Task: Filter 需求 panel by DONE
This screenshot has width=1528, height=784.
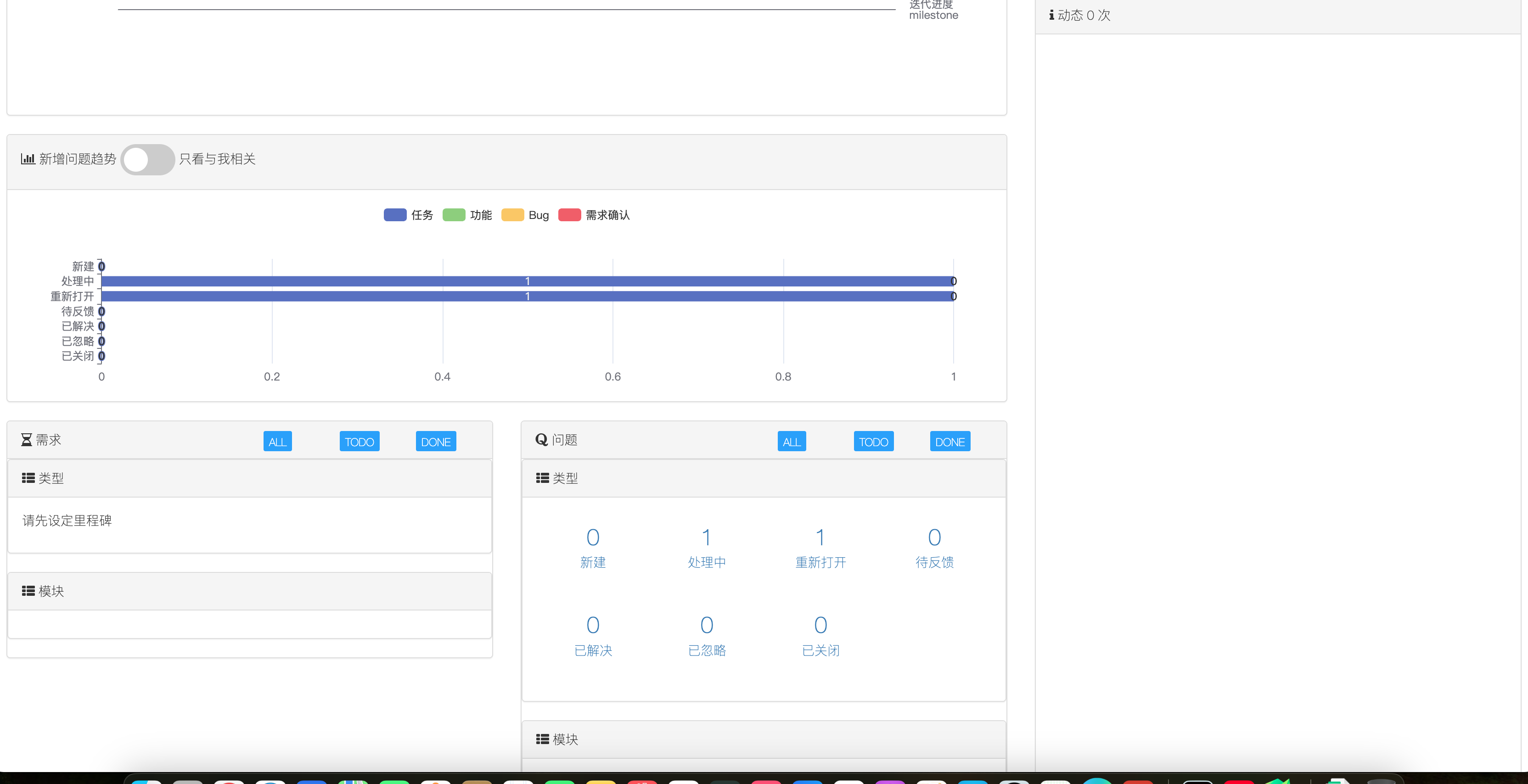Action: click(x=436, y=441)
